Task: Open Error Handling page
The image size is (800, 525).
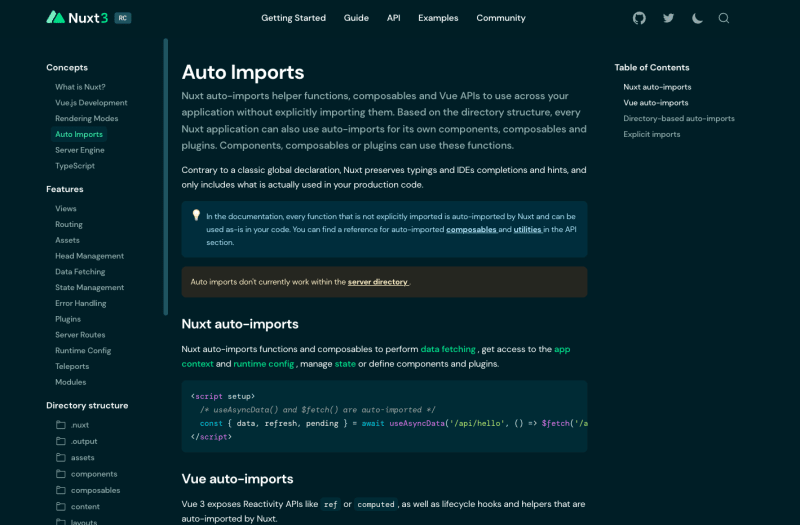Action: point(81,303)
